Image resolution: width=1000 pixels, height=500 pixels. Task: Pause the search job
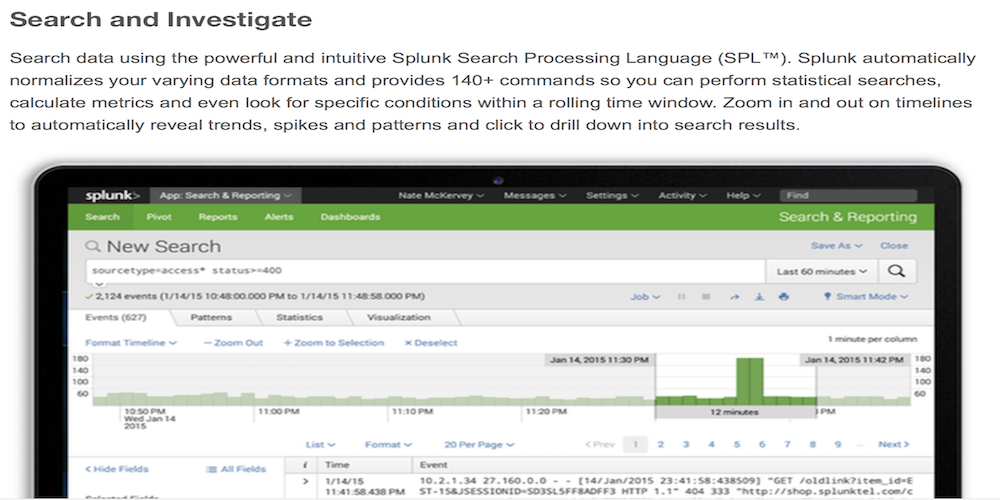[x=682, y=297]
